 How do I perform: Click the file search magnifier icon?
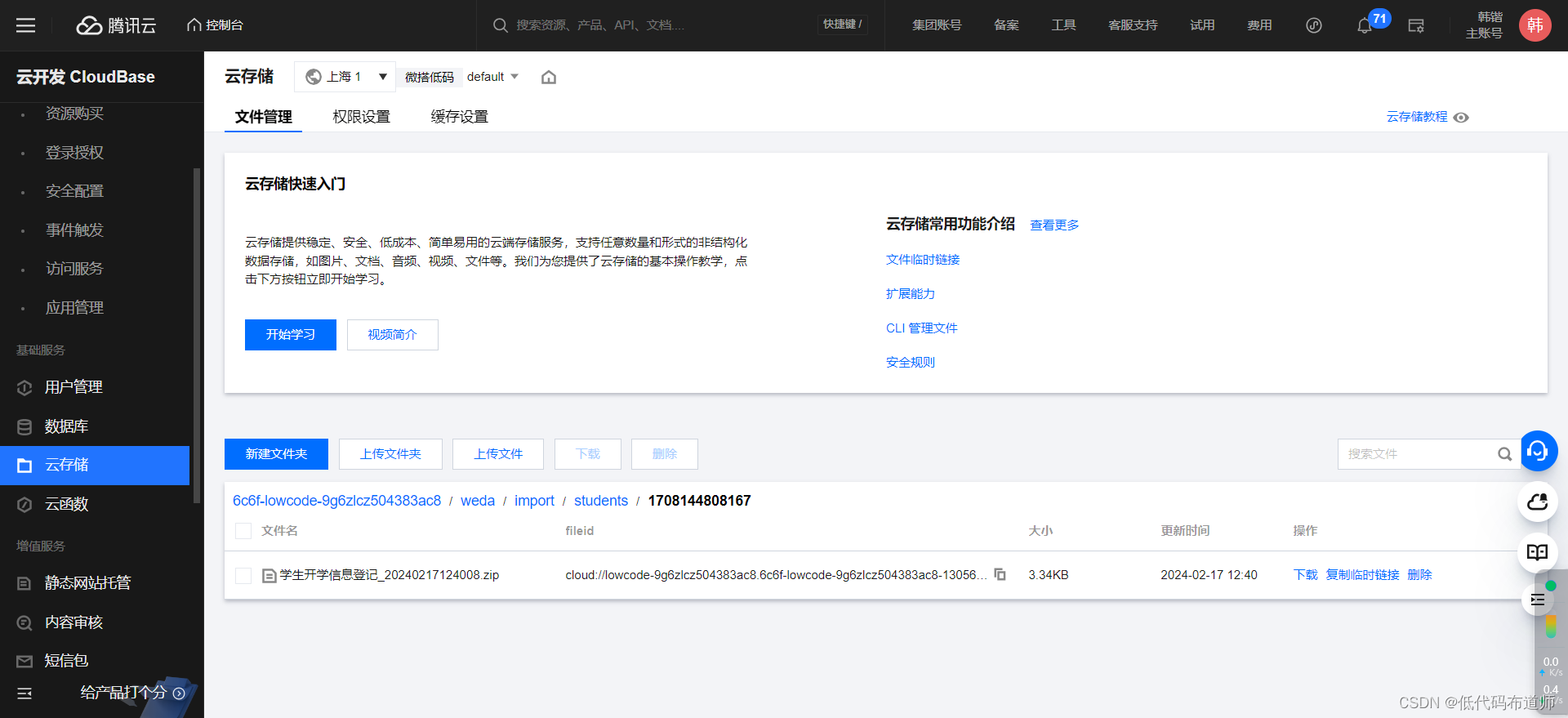pos(1505,454)
